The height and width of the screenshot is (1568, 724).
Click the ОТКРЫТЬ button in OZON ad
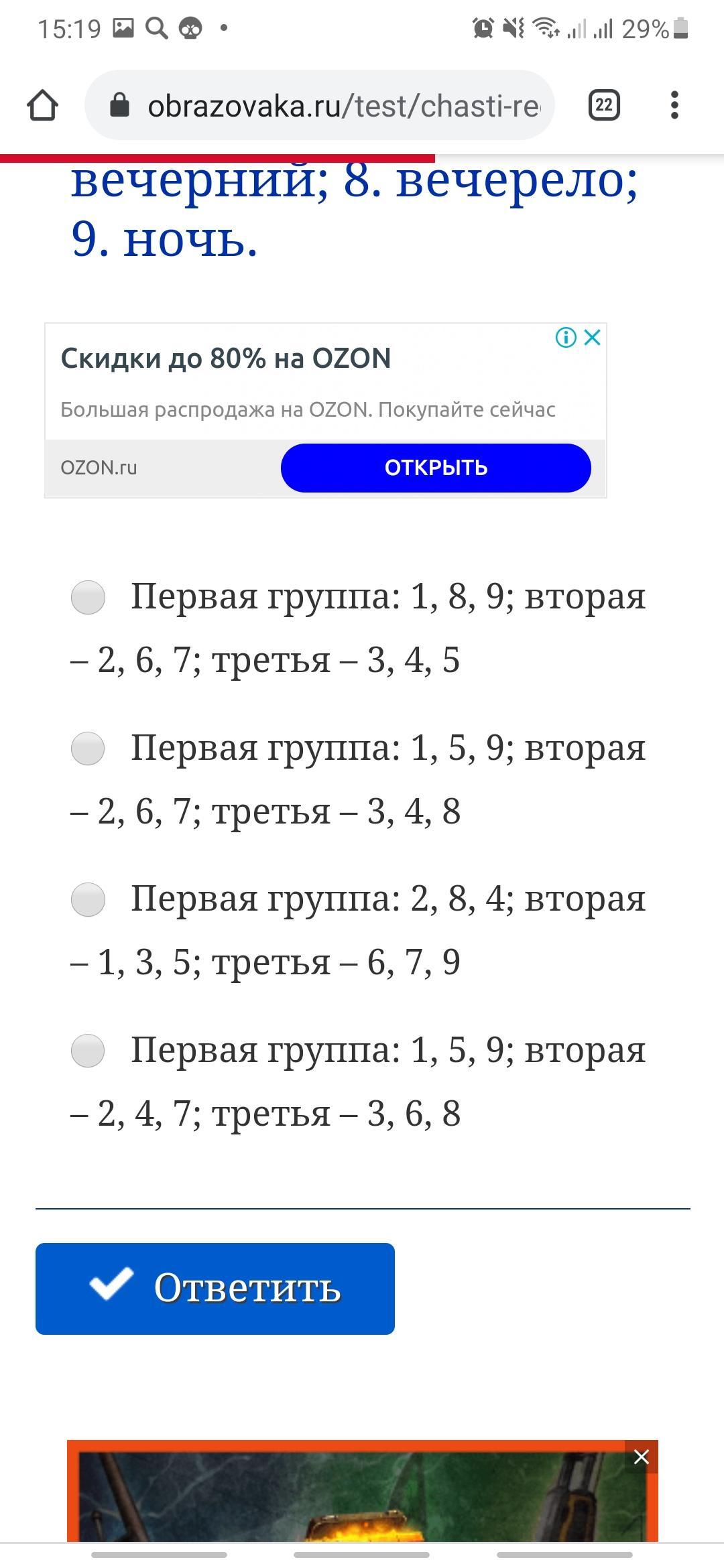[x=436, y=468]
